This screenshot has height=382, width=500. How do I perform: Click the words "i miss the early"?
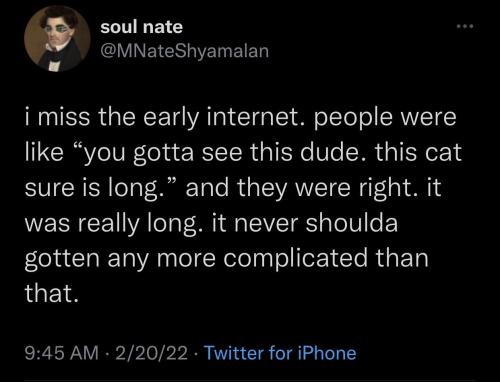coord(112,118)
